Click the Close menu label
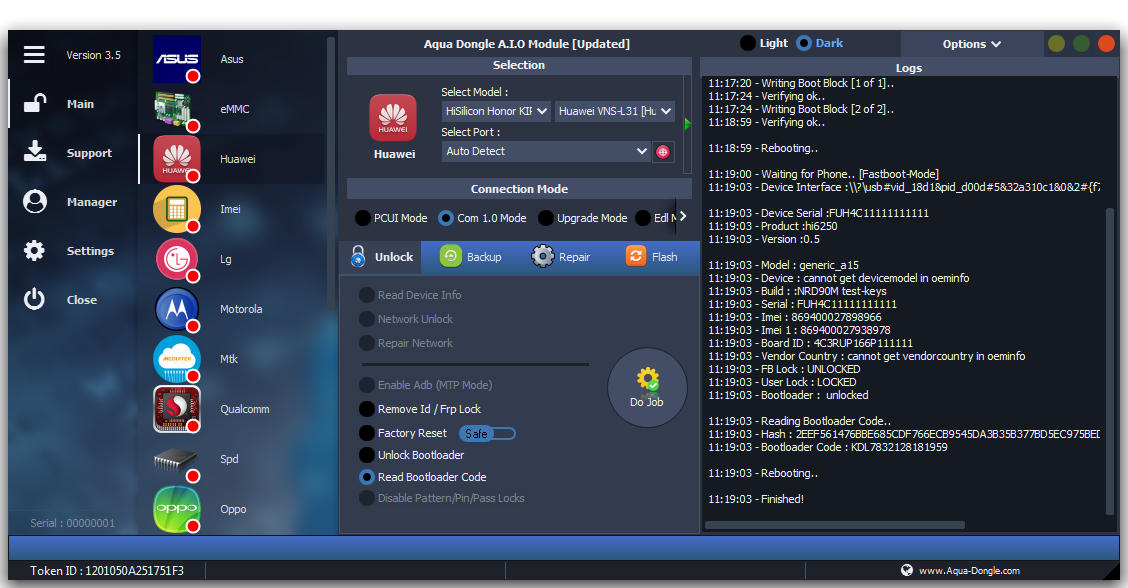The height and width of the screenshot is (588, 1128). pos(82,300)
